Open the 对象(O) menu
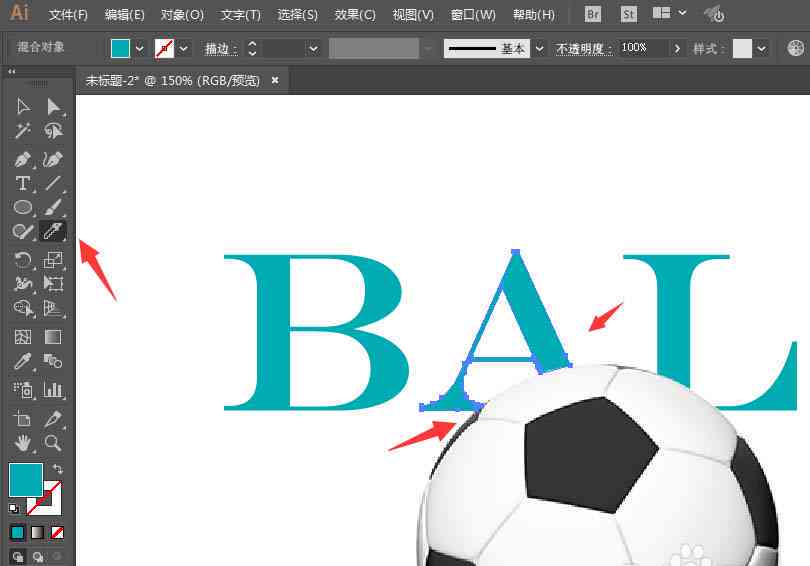 tap(182, 15)
